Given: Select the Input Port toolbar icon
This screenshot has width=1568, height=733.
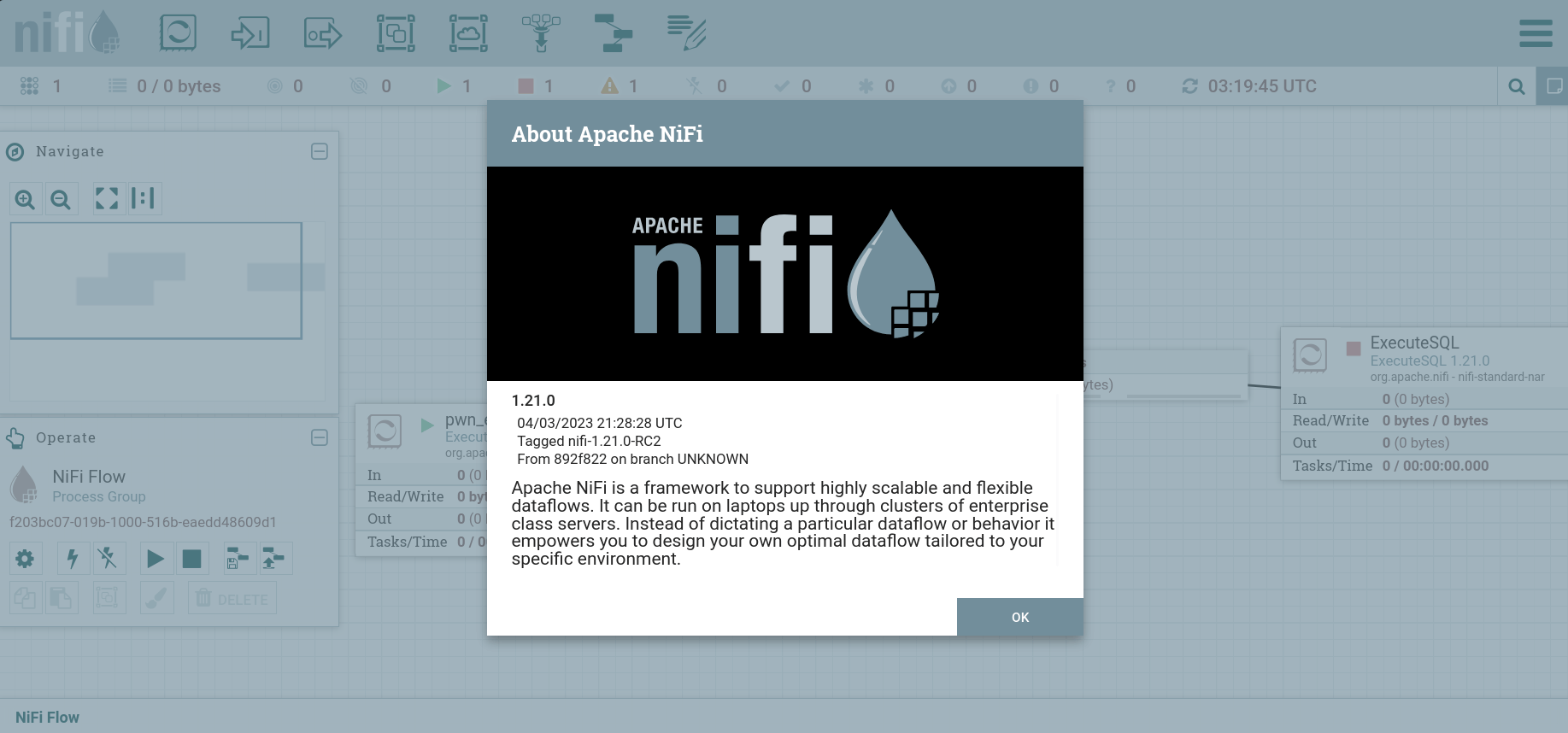Looking at the screenshot, I should pyautogui.click(x=250, y=33).
